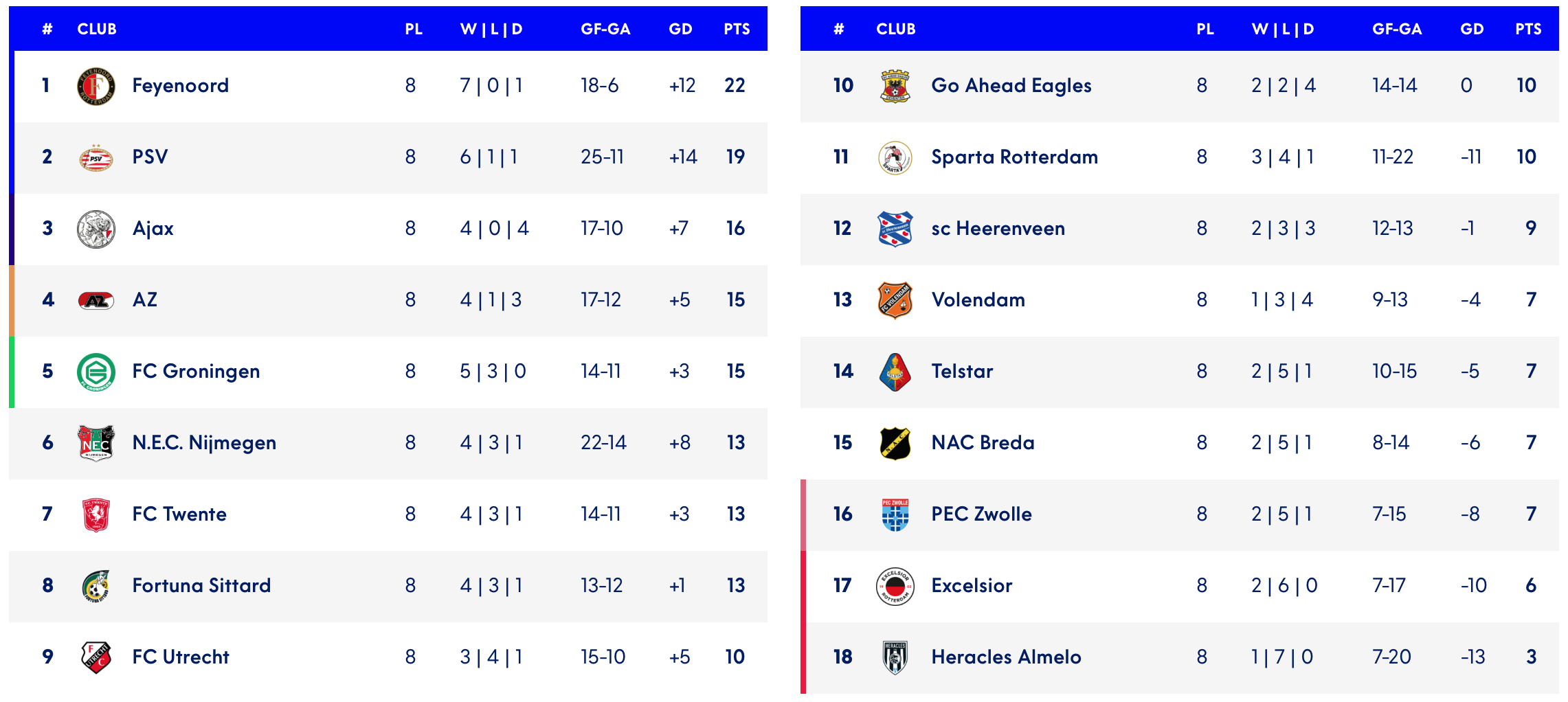Click the N.E.C. Nijmegen crest
This screenshot has width=1568, height=702.
[x=96, y=443]
